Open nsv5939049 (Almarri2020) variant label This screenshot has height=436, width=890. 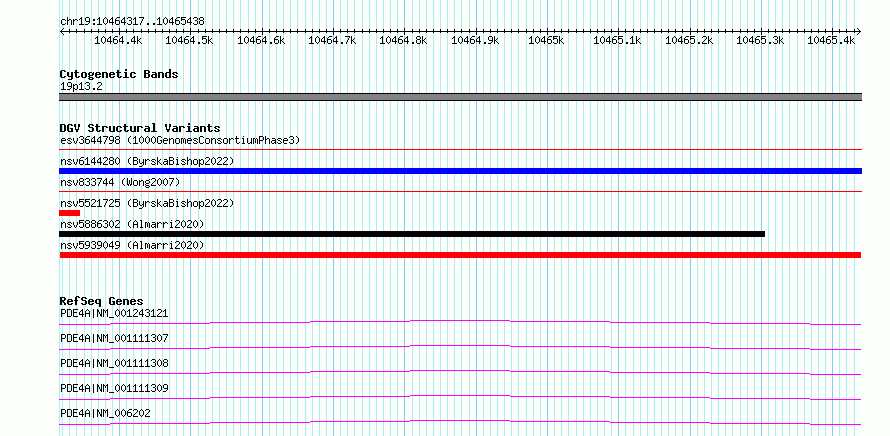coord(132,245)
